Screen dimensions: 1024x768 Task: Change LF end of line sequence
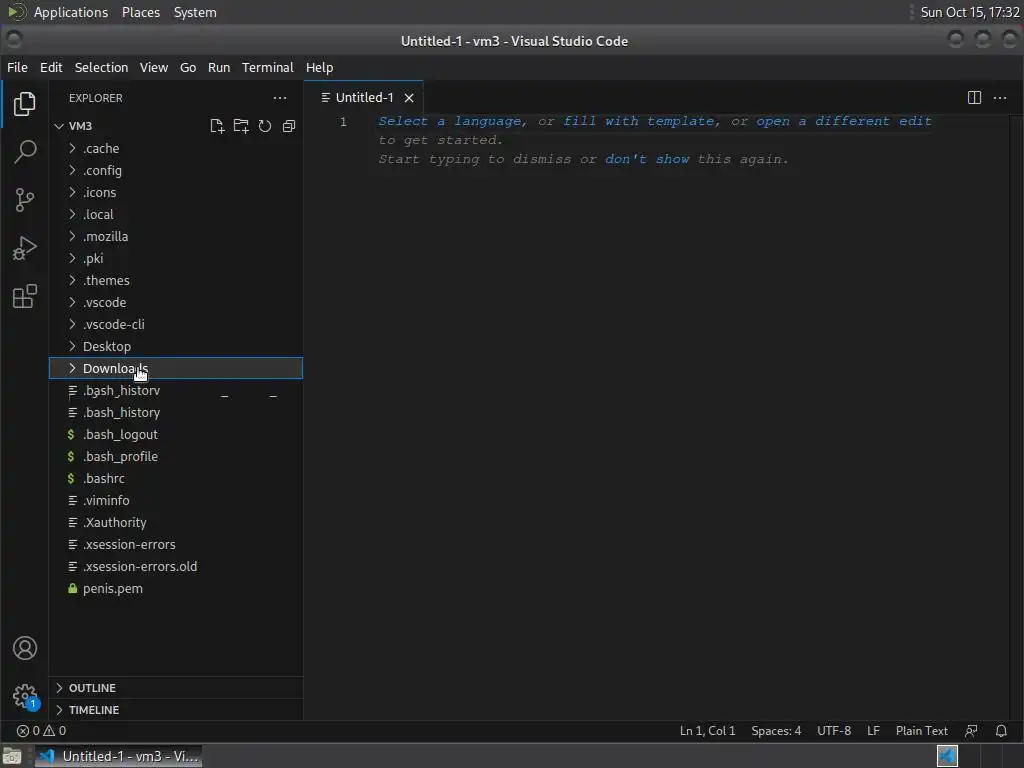click(x=873, y=731)
